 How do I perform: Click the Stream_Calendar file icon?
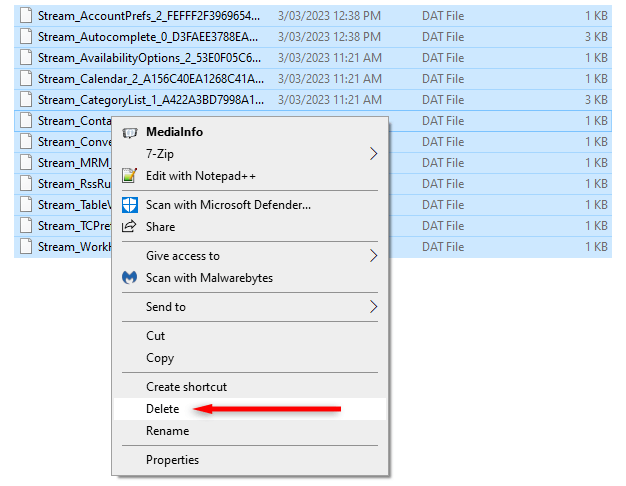pos(26,79)
